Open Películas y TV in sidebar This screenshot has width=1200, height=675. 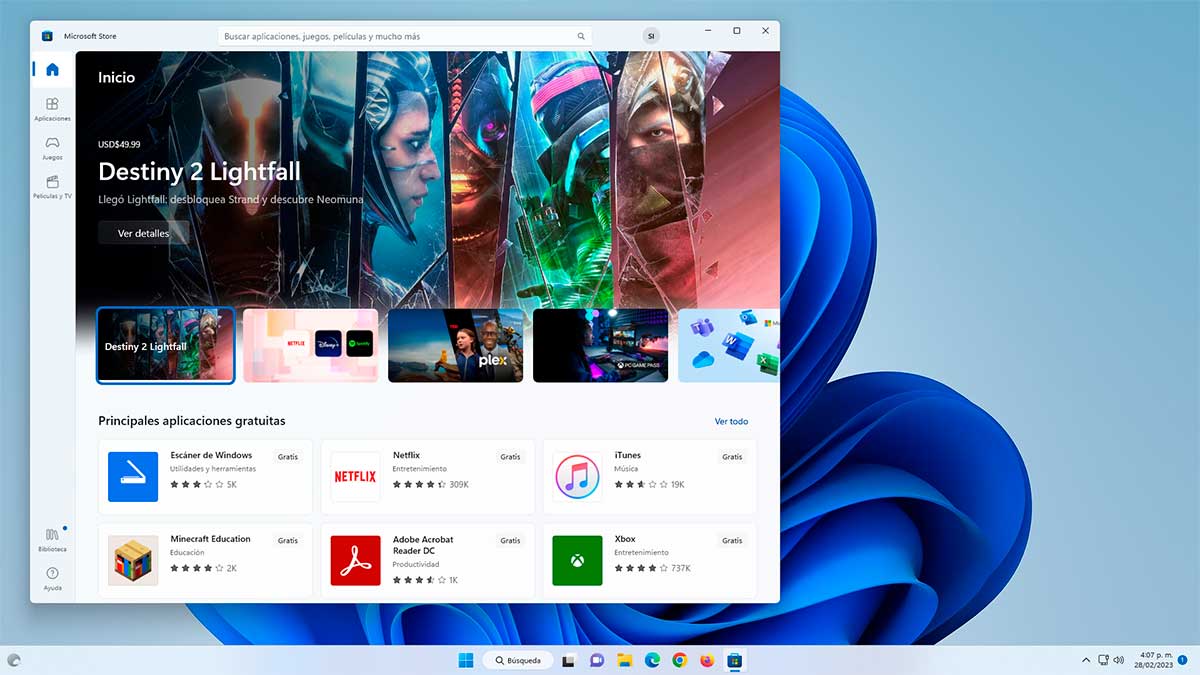coord(52,187)
